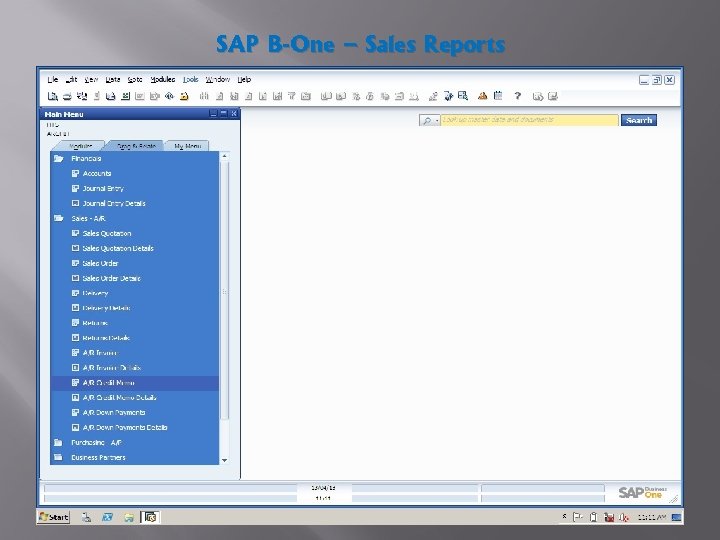Click the Export to Excel icon
This screenshot has width=720, height=540.
pyautogui.click(x=125, y=96)
